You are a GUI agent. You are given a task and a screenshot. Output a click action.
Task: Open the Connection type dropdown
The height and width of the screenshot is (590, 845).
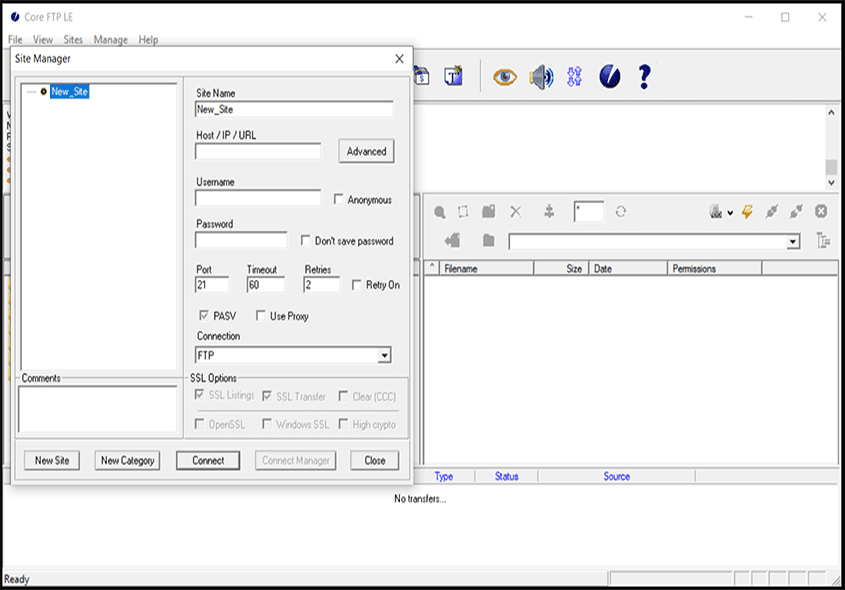tap(384, 356)
